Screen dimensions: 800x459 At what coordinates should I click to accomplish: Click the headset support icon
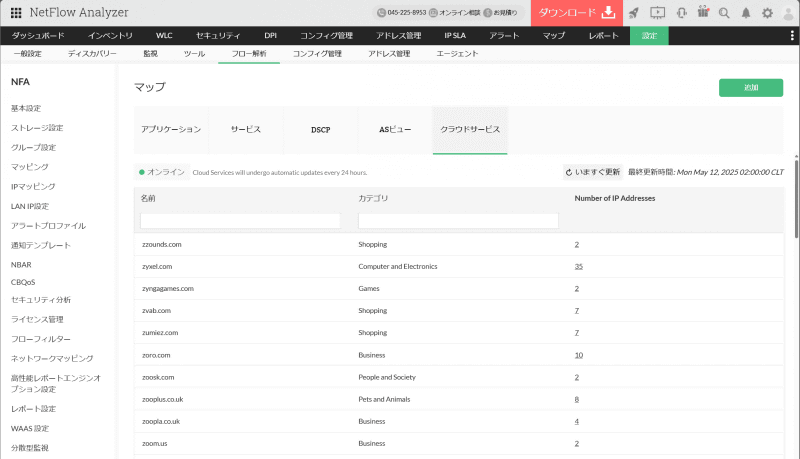pos(681,13)
